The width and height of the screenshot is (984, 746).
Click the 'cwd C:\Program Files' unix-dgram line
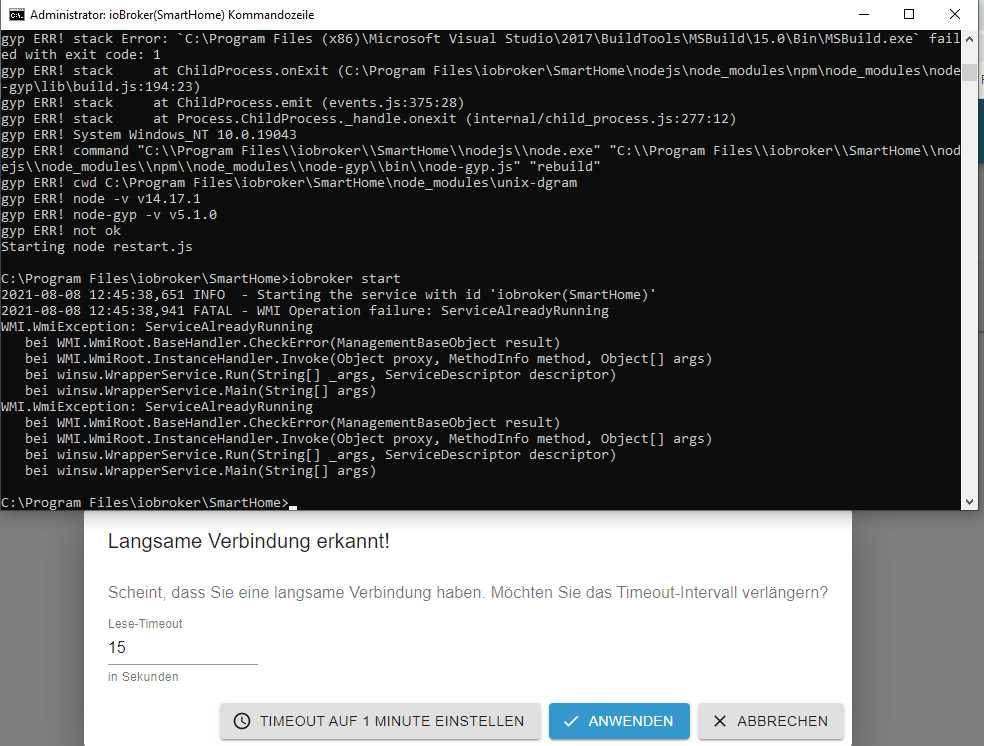pyautogui.click(x=289, y=183)
